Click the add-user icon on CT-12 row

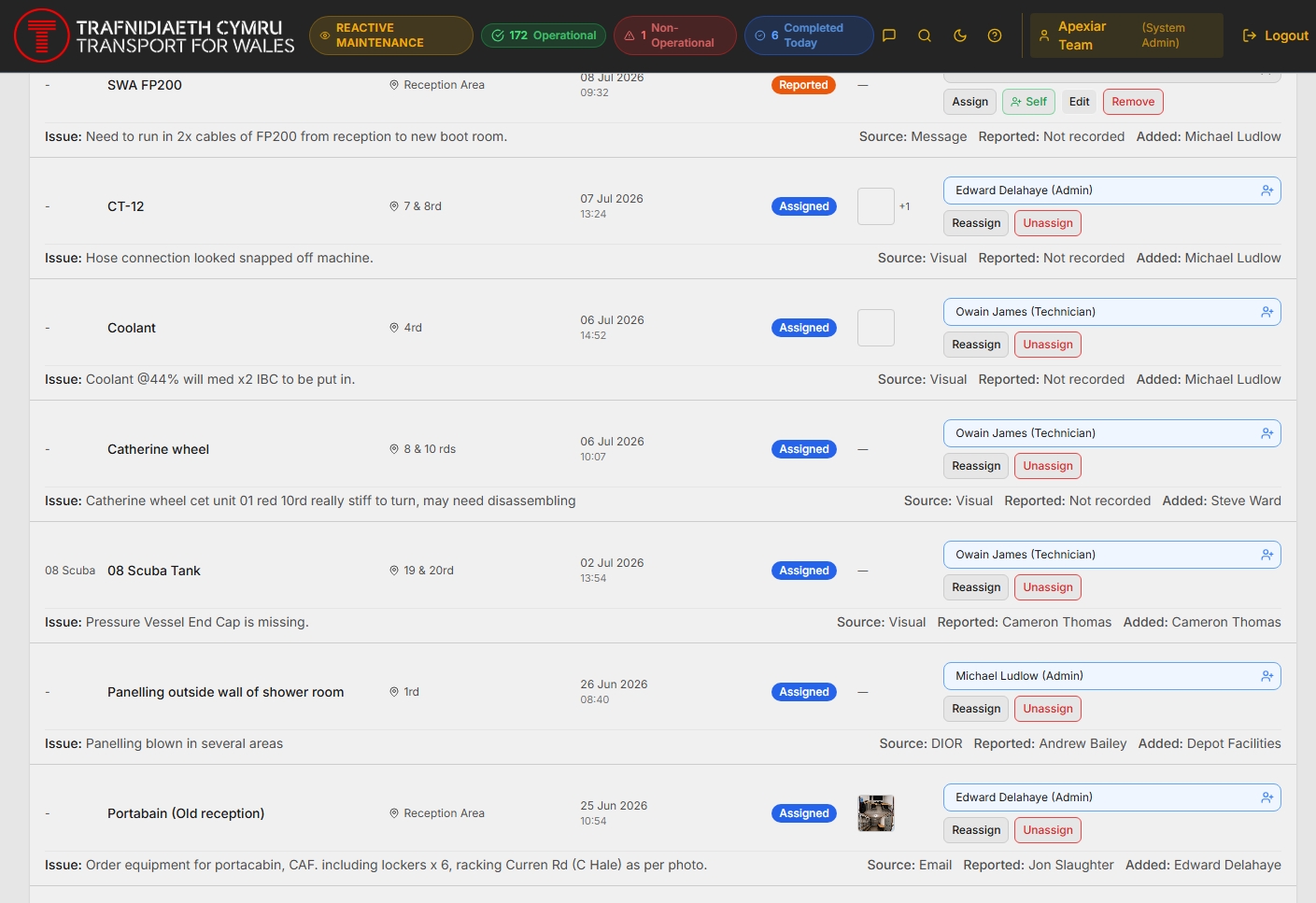(x=1267, y=190)
